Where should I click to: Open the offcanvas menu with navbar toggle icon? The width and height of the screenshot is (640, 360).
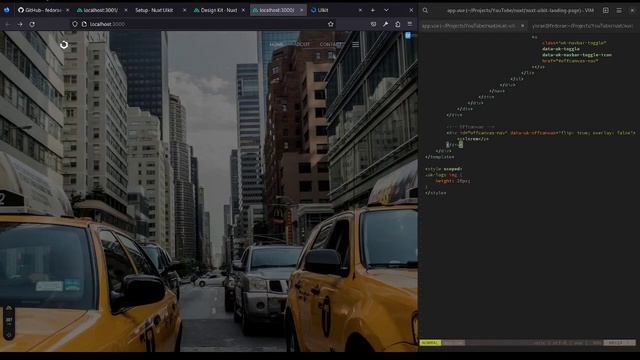356,44
